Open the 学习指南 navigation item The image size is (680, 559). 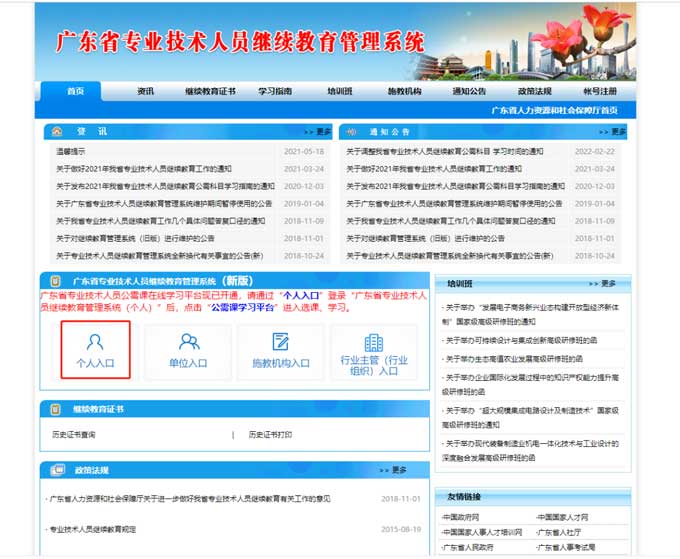click(275, 91)
